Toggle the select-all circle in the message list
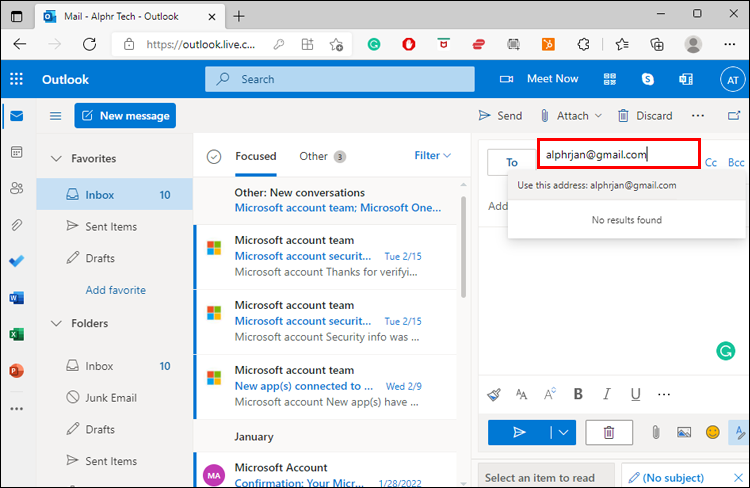The height and width of the screenshot is (488, 750). 214,156
